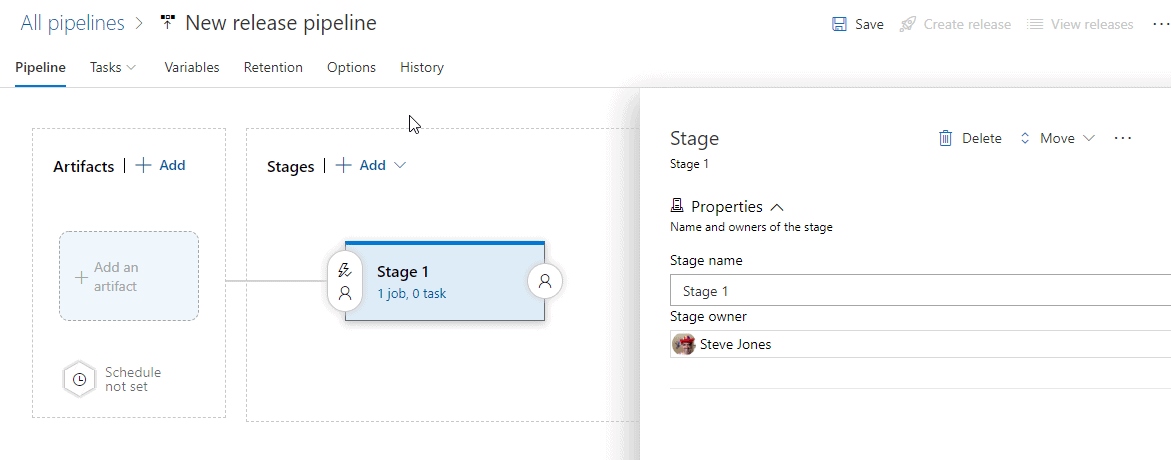Open the Stages Add dropdown

click(371, 166)
